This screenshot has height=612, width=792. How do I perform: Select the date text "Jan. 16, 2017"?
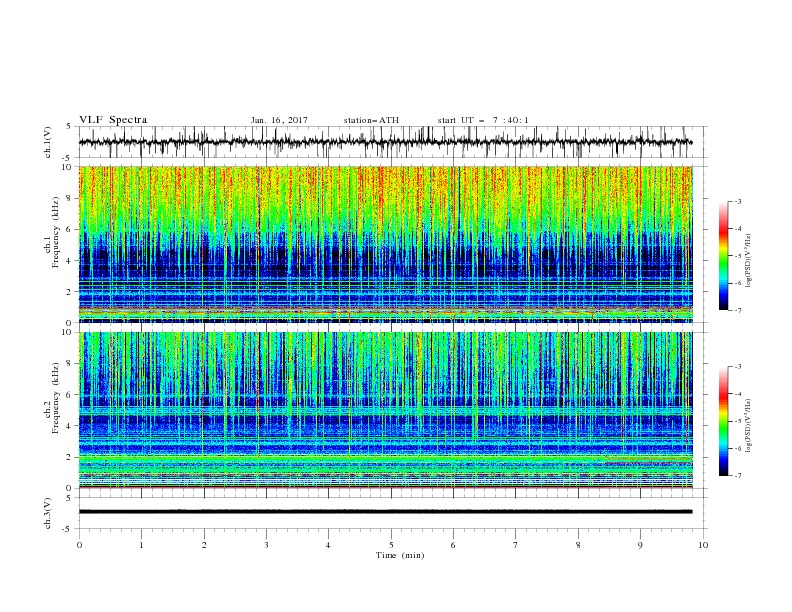[x=279, y=120]
